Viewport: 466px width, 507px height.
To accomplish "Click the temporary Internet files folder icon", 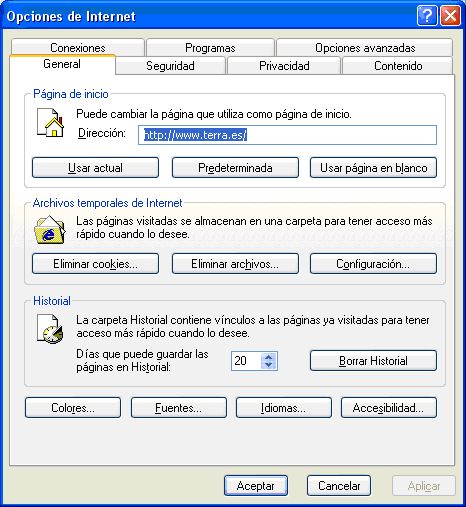I will click(50, 230).
